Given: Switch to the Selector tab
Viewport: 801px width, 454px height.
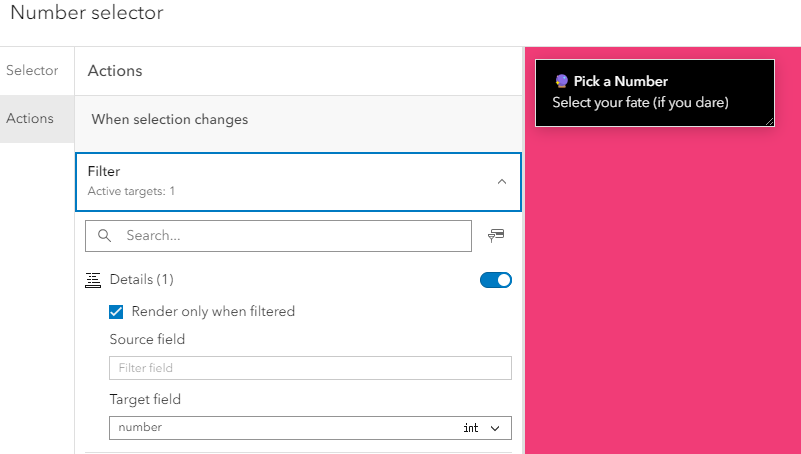Looking at the screenshot, I should pyautogui.click(x=32, y=71).
